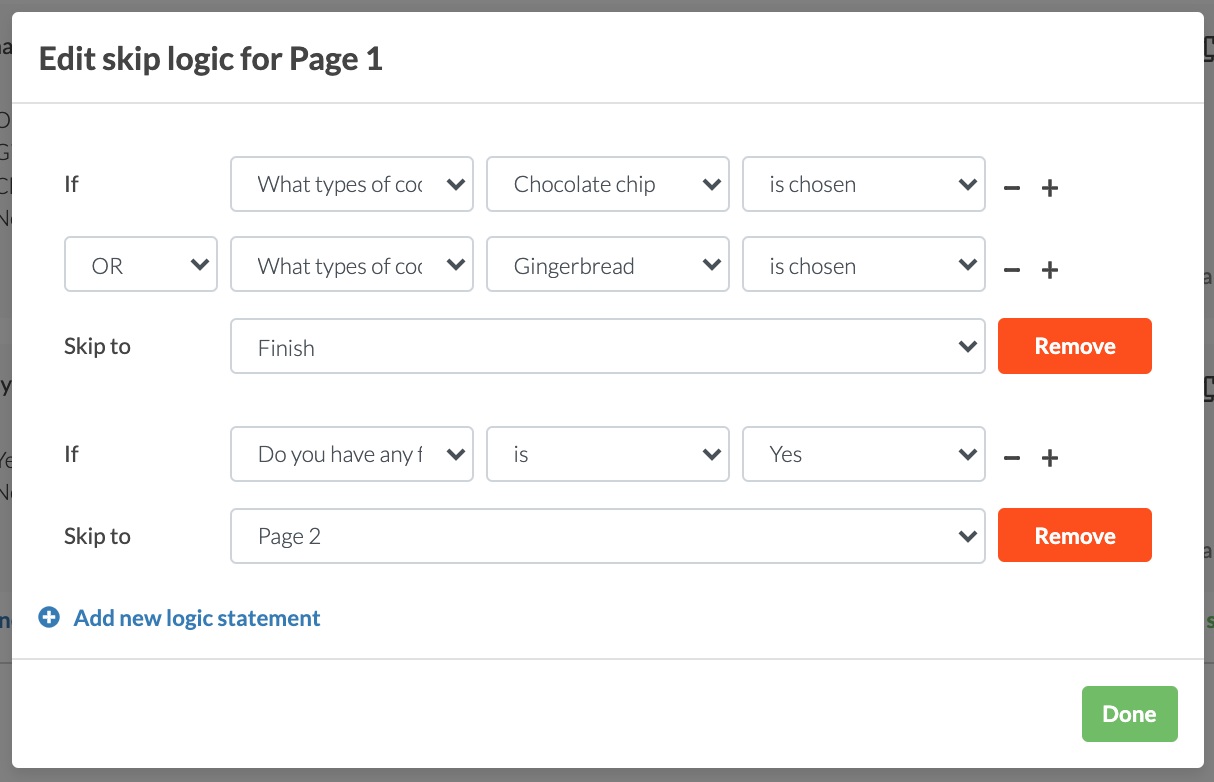Remove the Chocolate chip condition with minus icon
Screen dimensions: 1214x782
pos(1012,187)
